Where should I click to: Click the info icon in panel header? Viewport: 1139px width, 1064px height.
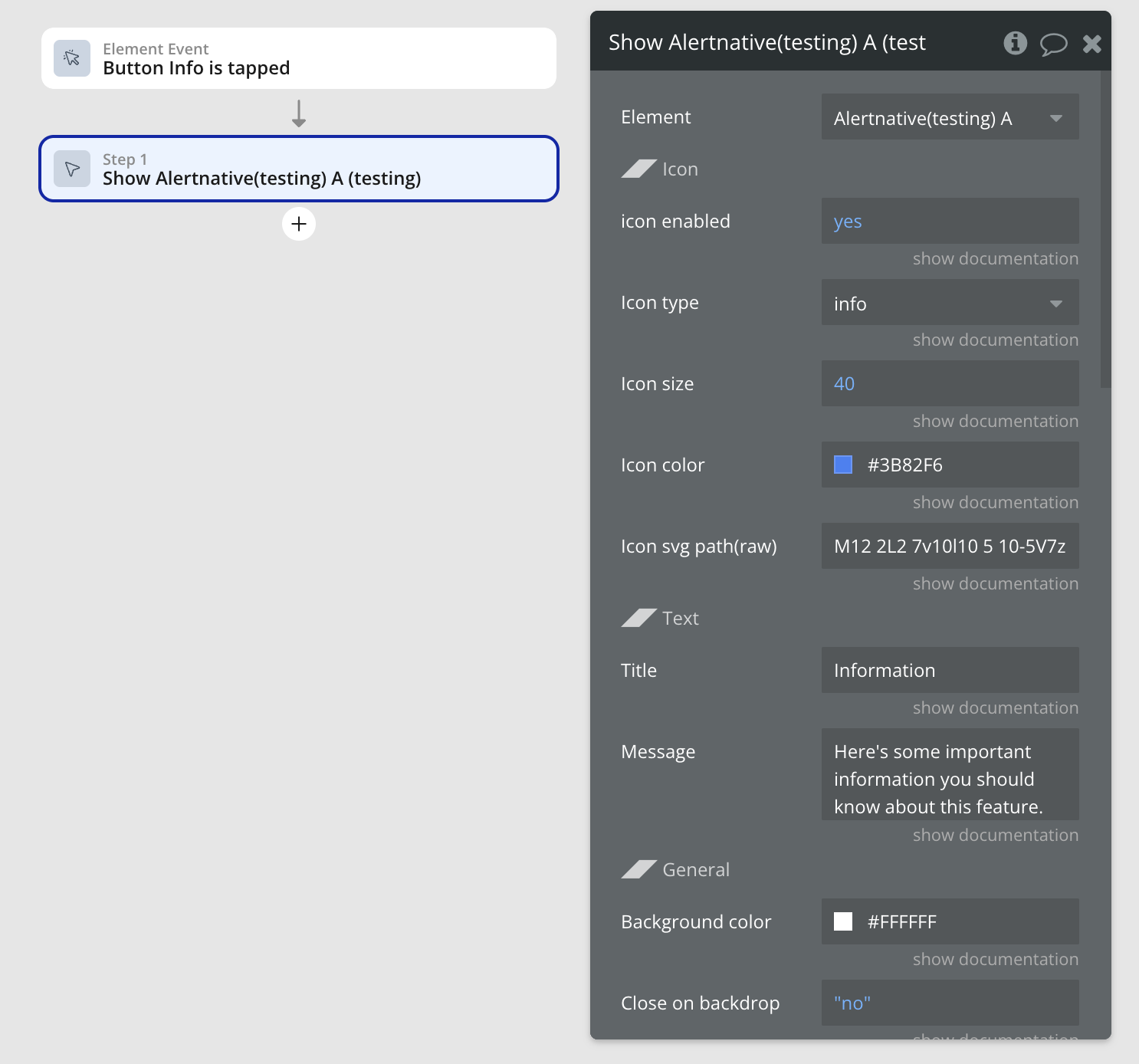[1015, 43]
